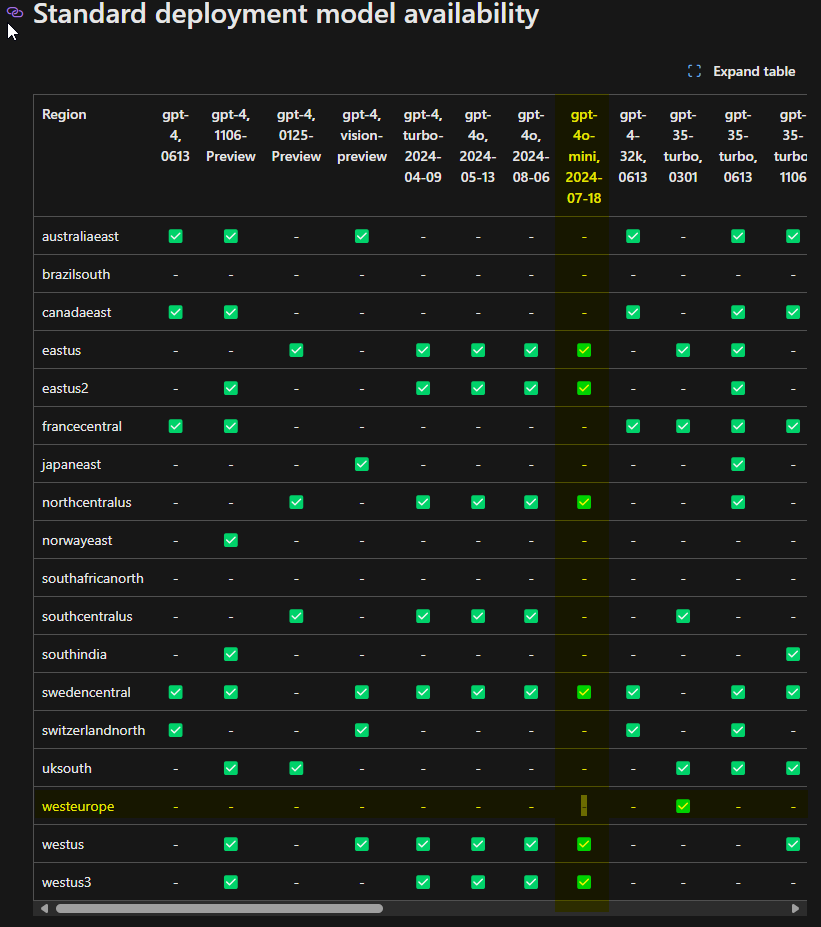Screen dimensions: 821x927
Task: Click the 'canadaeast' region name
Action: tap(76, 312)
